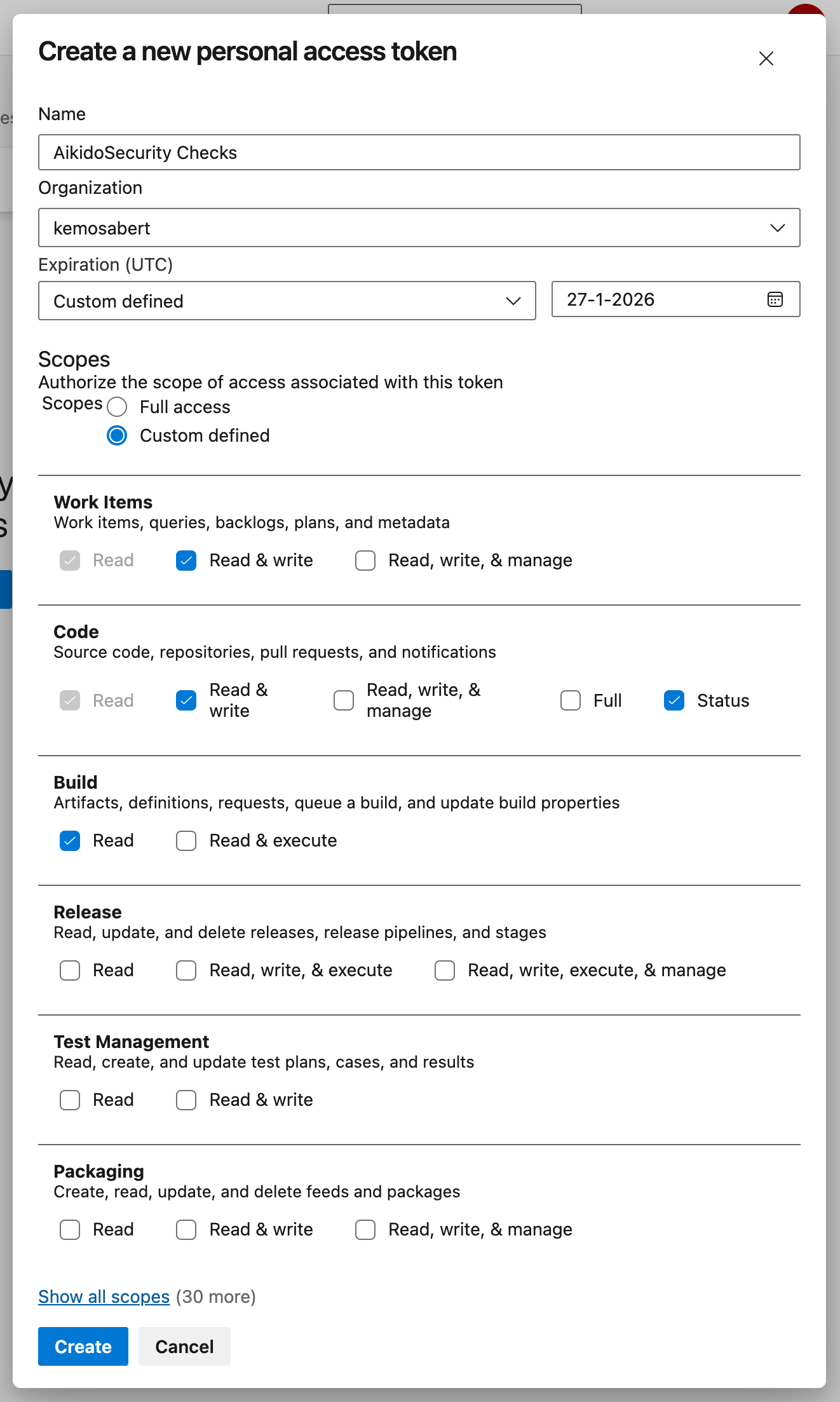
Task: Click the disabled Work Items Read checkbox
Action: [x=70, y=561]
